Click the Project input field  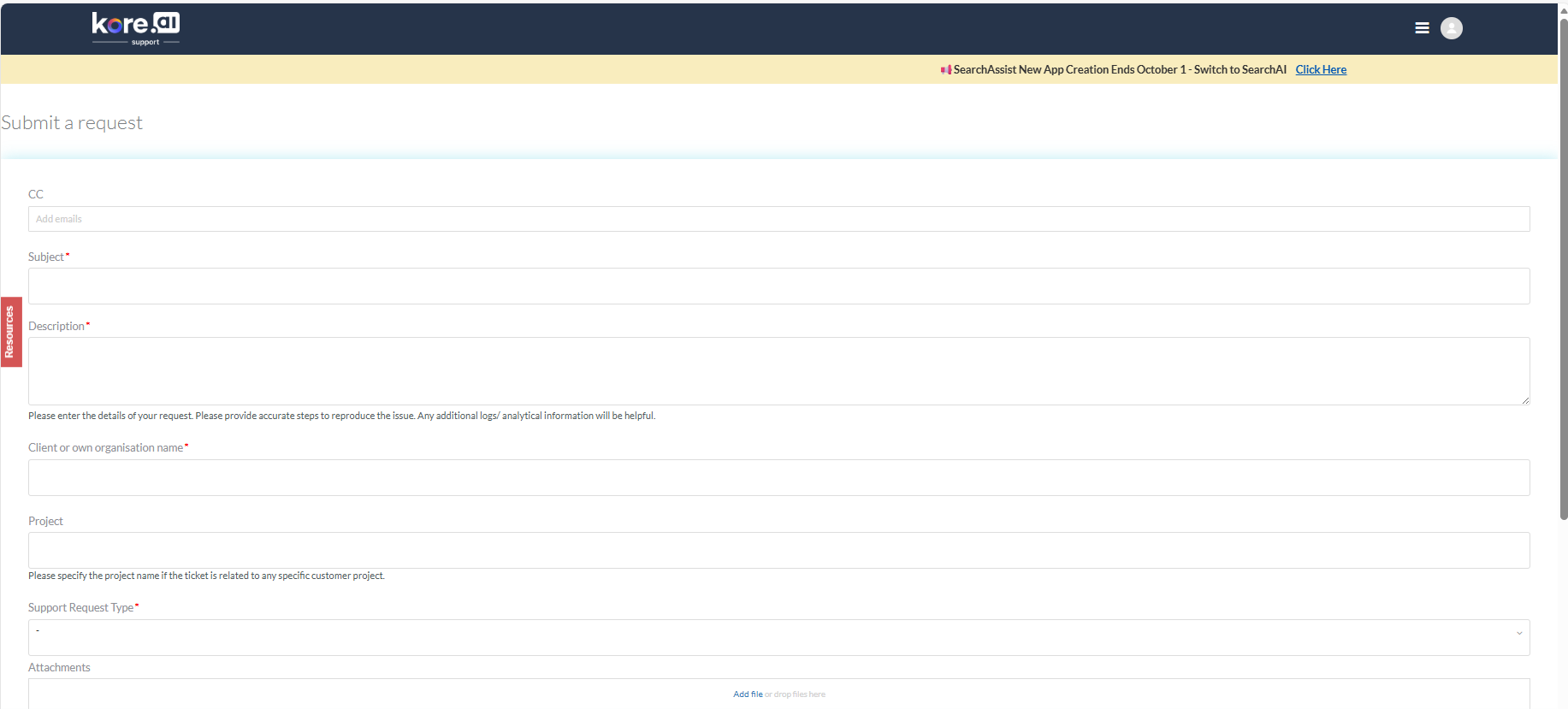[778, 551]
